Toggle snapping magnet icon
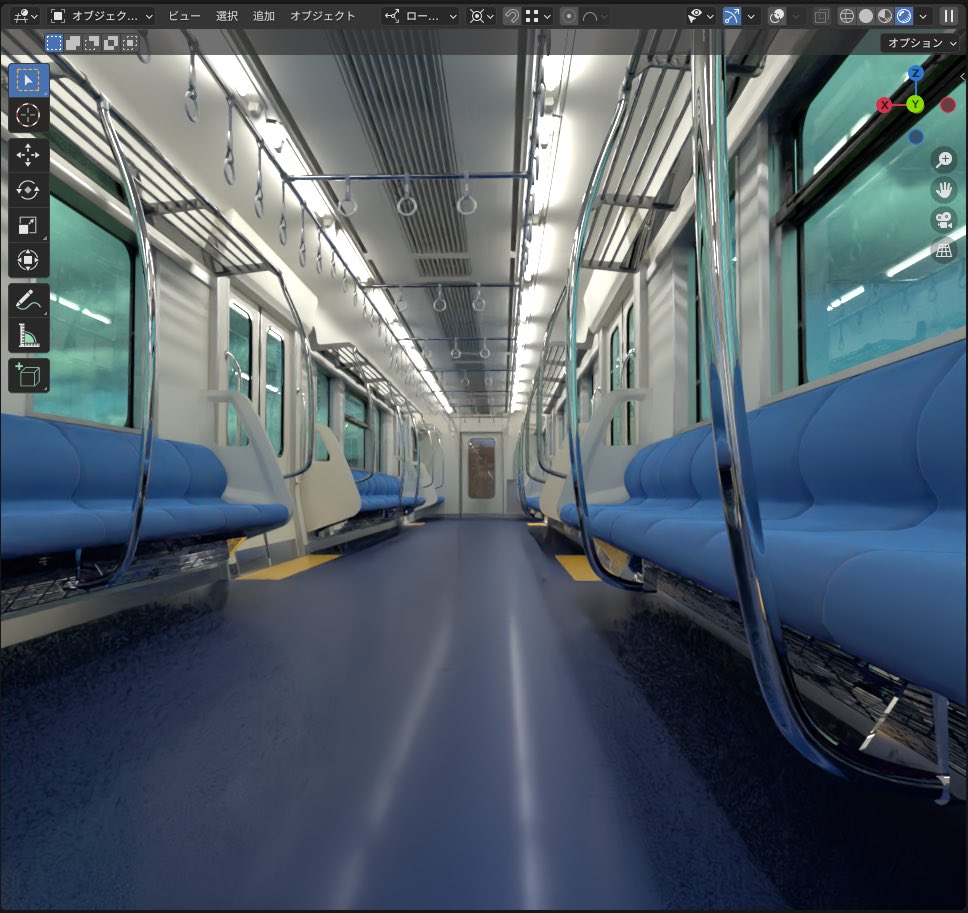Viewport: 968px width, 913px height. [511, 16]
